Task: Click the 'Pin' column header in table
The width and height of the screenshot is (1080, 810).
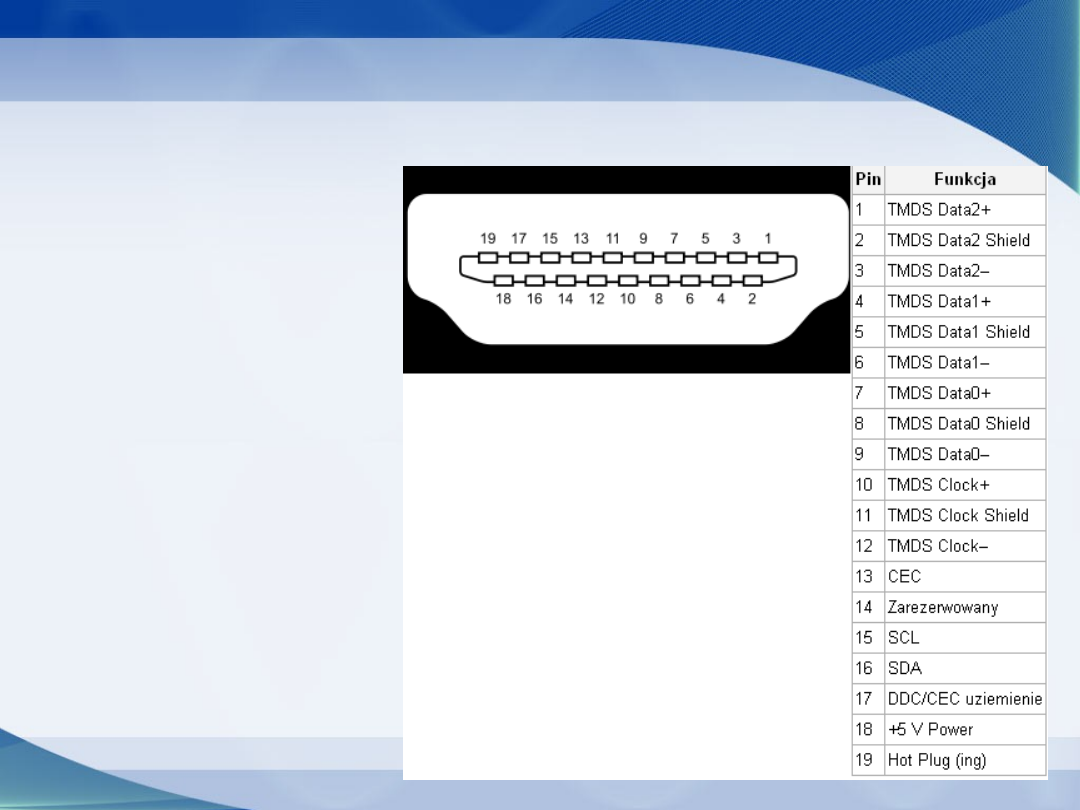Action: coord(867,180)
